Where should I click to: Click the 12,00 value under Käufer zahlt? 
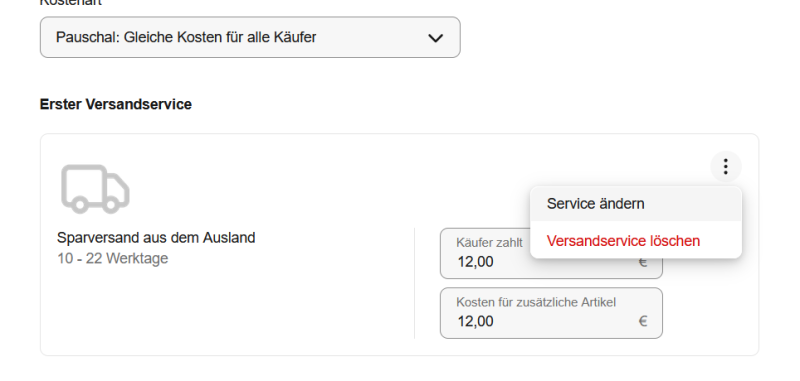[x=476, y=262]
